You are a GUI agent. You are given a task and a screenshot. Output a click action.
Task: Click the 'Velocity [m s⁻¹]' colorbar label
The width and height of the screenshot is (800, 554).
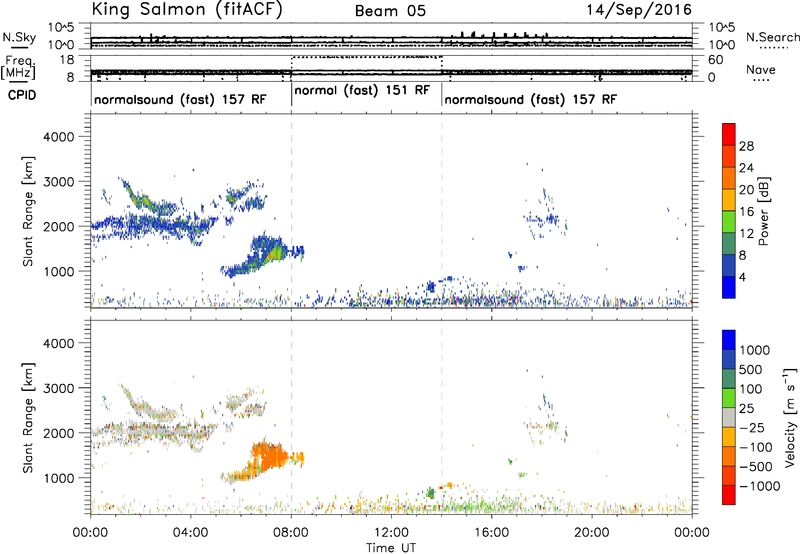coord(790,417)
